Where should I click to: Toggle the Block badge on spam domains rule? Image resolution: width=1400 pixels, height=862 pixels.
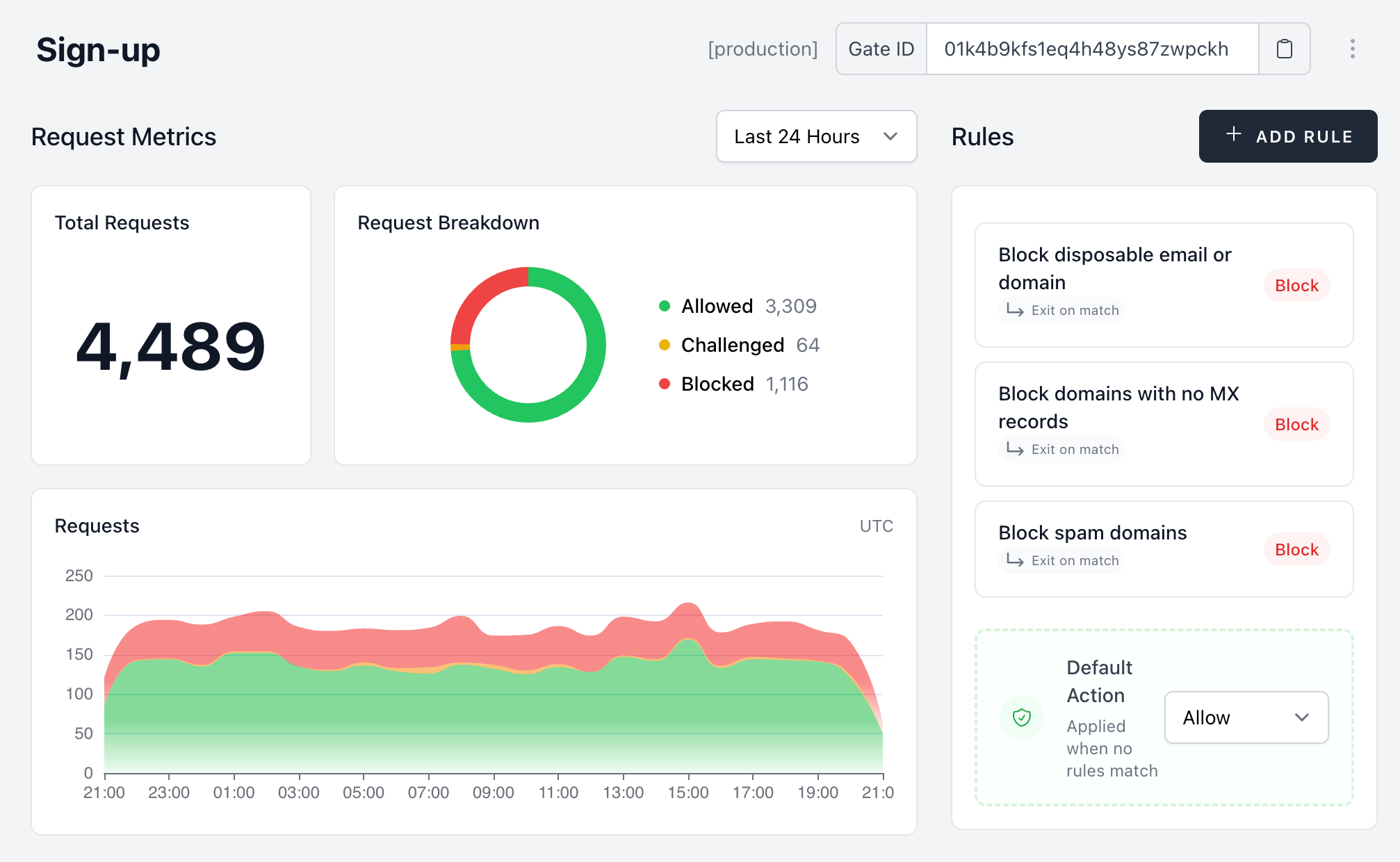coord(1296,549)
